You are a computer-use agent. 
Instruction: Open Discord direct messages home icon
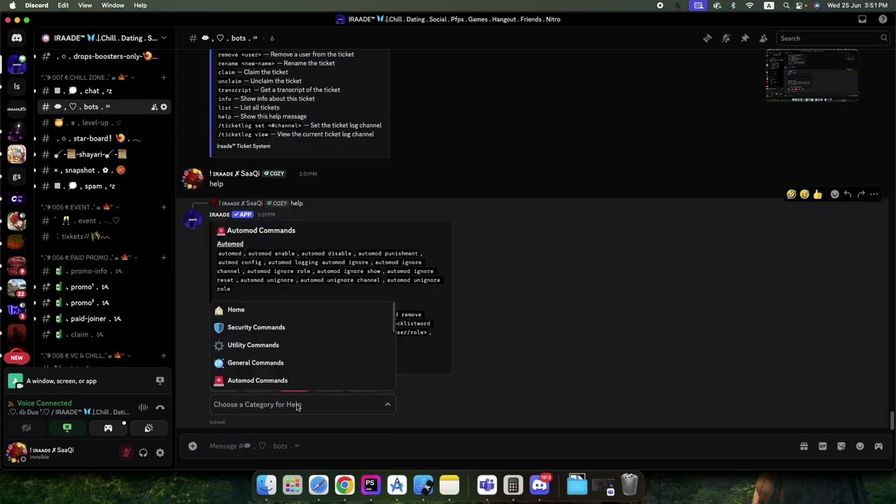(x=17, y=38)
